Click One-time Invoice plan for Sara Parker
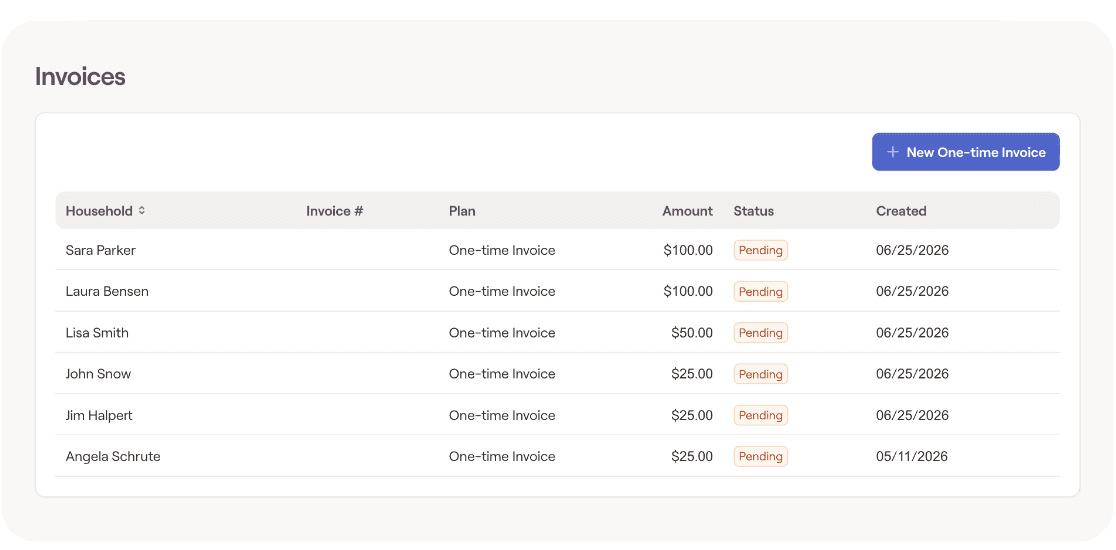 point(502,250)
